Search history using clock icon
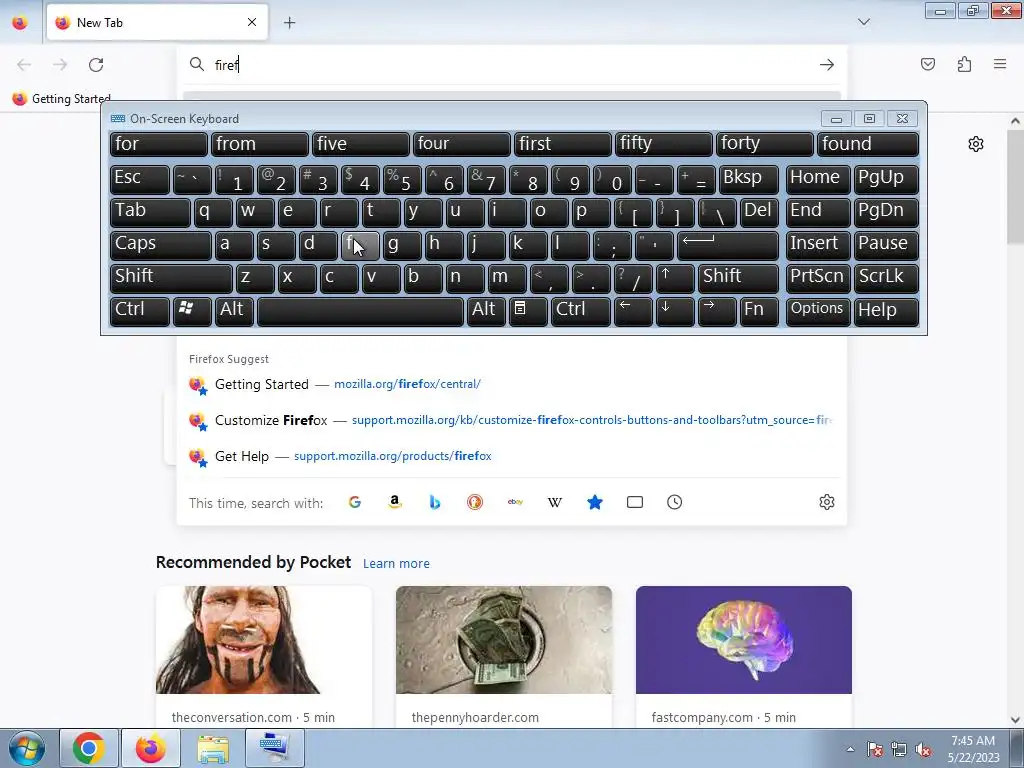 tap(675, 502)
